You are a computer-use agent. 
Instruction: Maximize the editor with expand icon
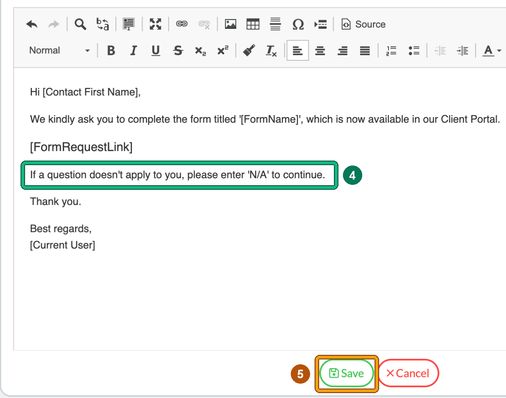[x=155, y=24]
